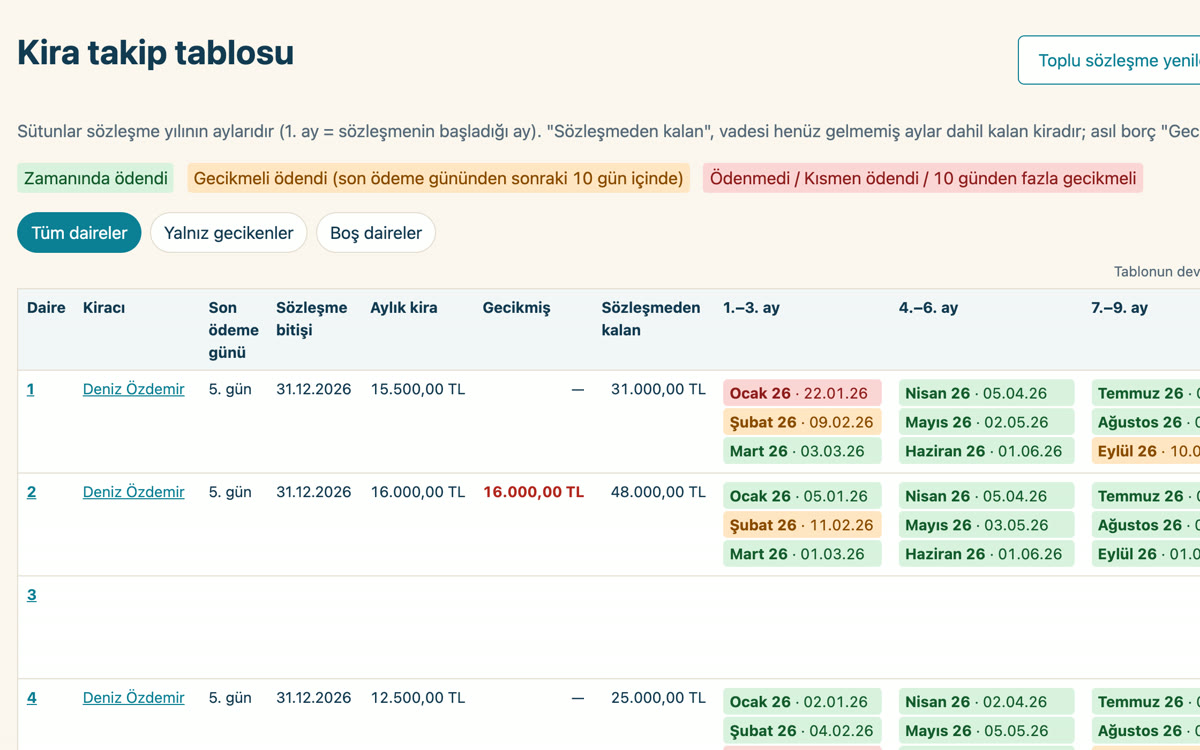Click the Sözleşme bitişi column header

(312, 319)
